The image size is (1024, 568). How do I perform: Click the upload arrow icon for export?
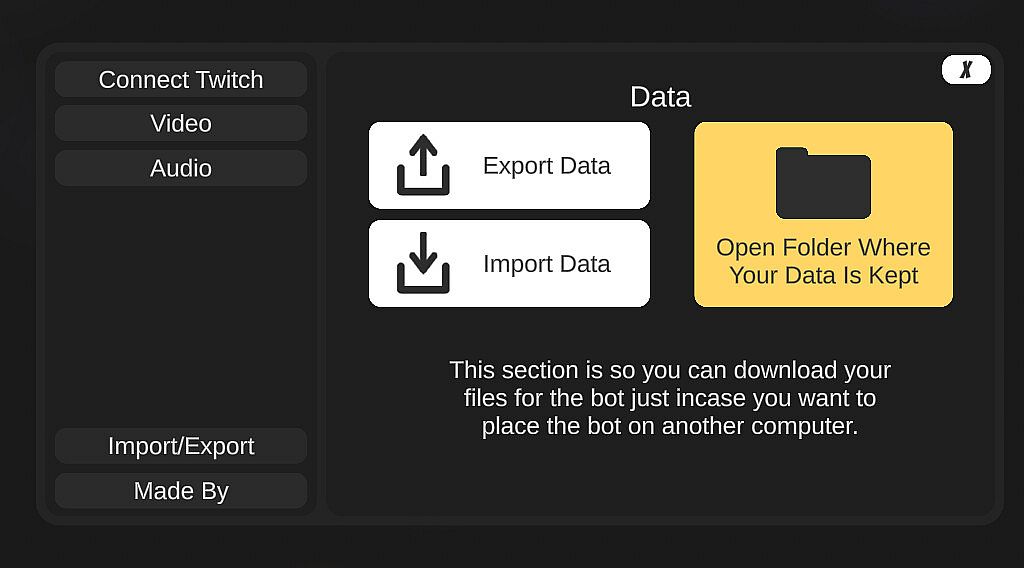tap(423, 165)
